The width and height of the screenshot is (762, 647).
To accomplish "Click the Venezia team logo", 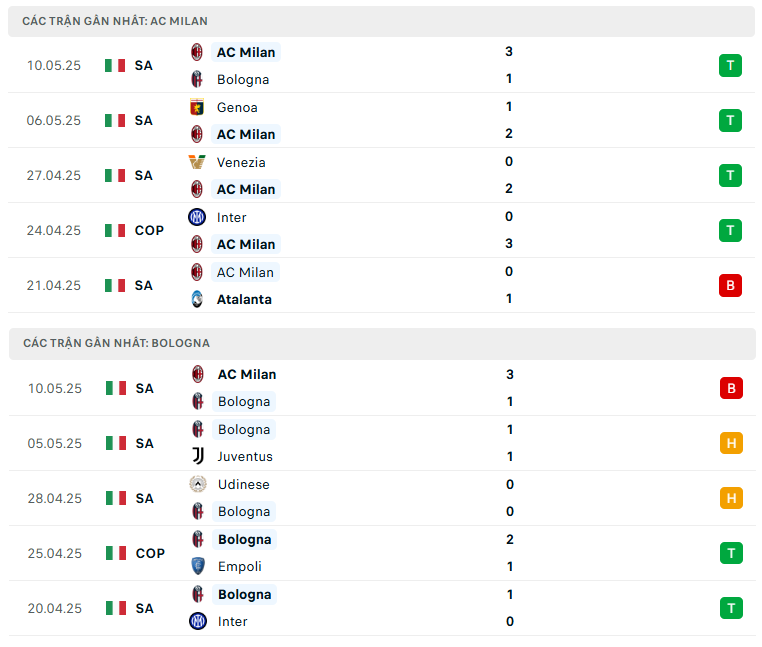I will [197, 162].
